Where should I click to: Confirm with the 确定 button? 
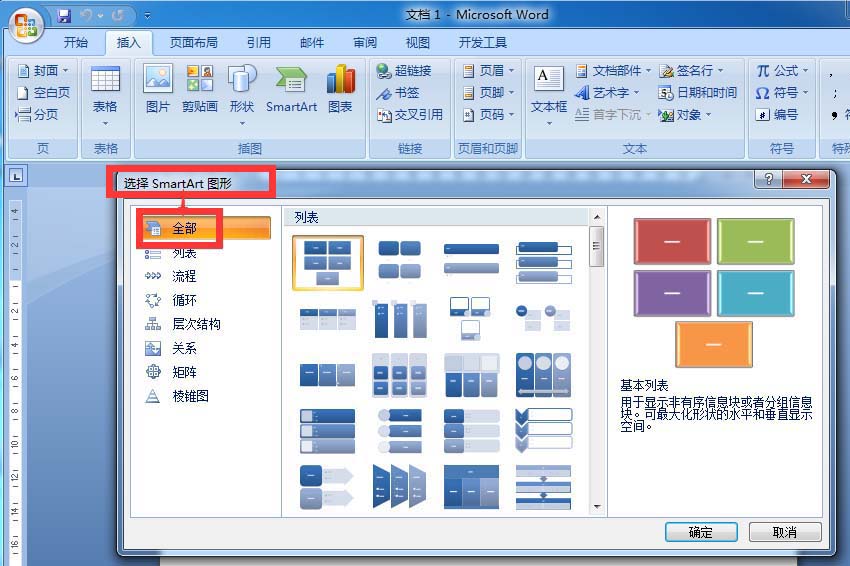(701, 532)
